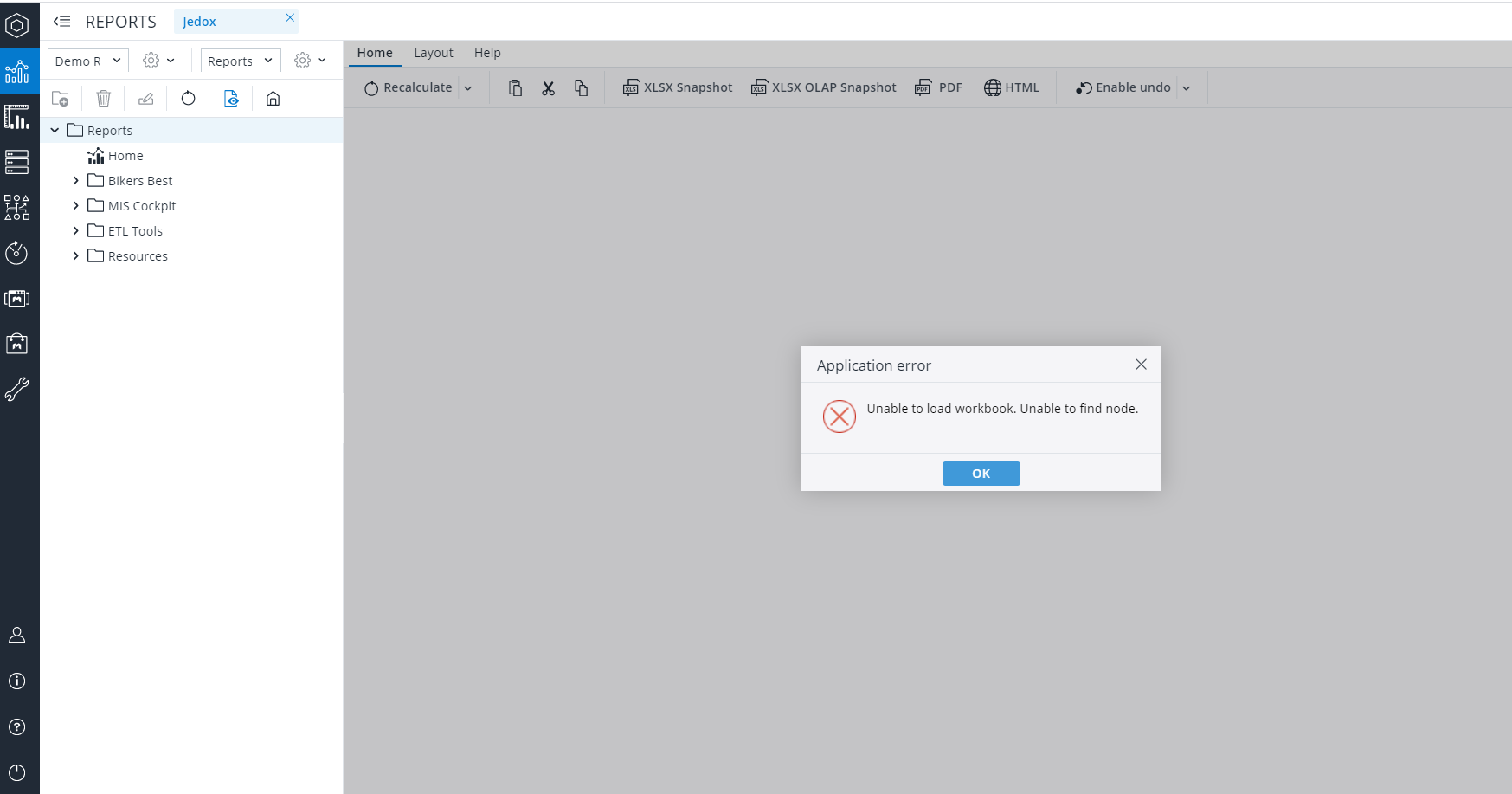This screenshot has height=794, width=1512.
Task: Click the trash delete icon
Action: click(x=103, y=99)
